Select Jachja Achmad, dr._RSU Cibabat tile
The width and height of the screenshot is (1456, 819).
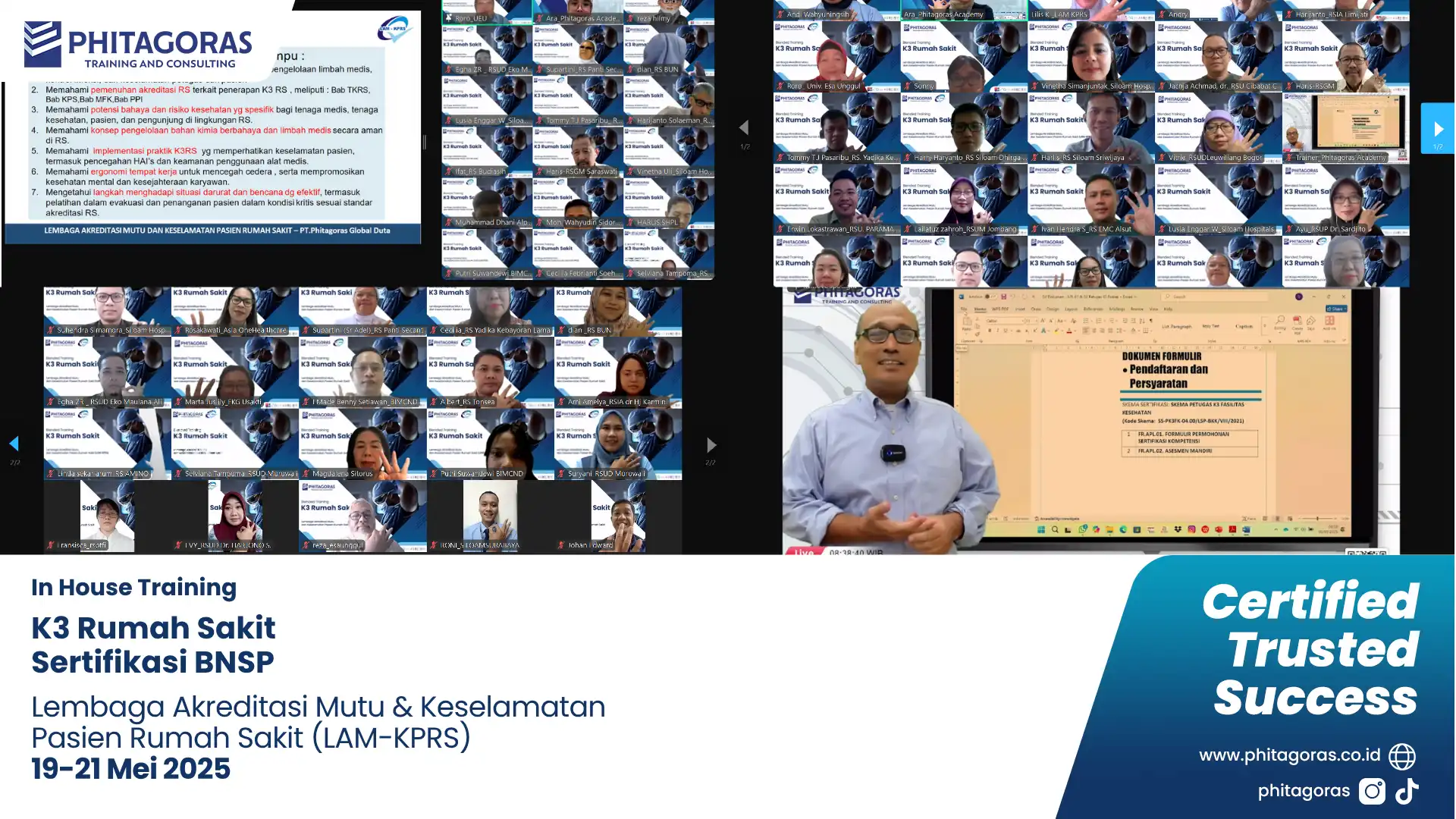1218,57
